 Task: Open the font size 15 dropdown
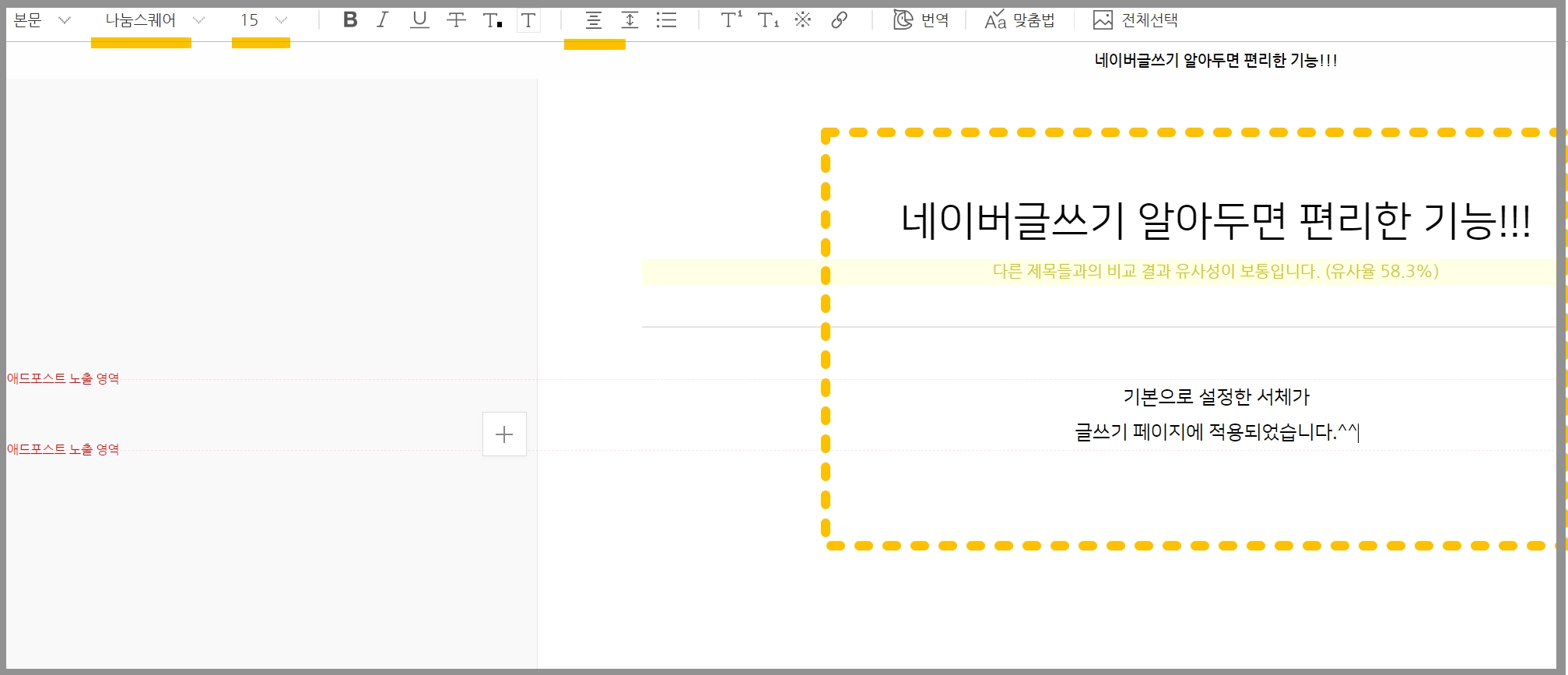264,20
